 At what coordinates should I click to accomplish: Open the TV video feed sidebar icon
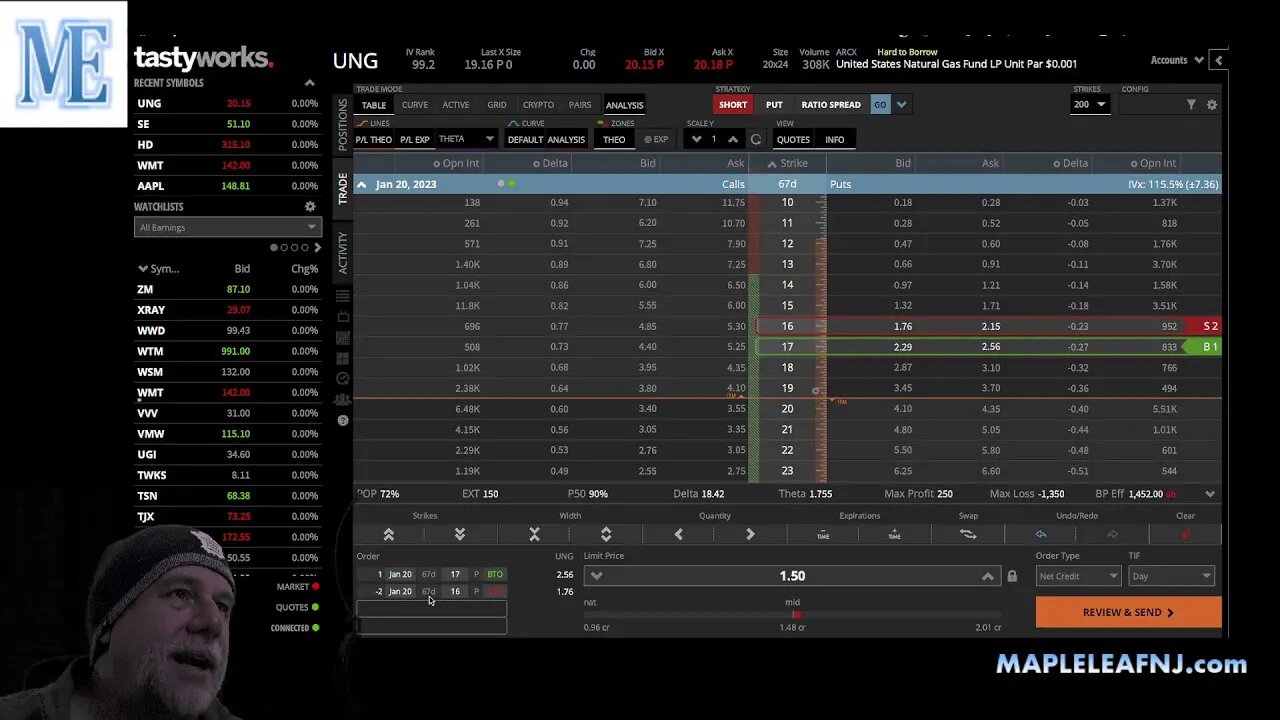point(343,317)
